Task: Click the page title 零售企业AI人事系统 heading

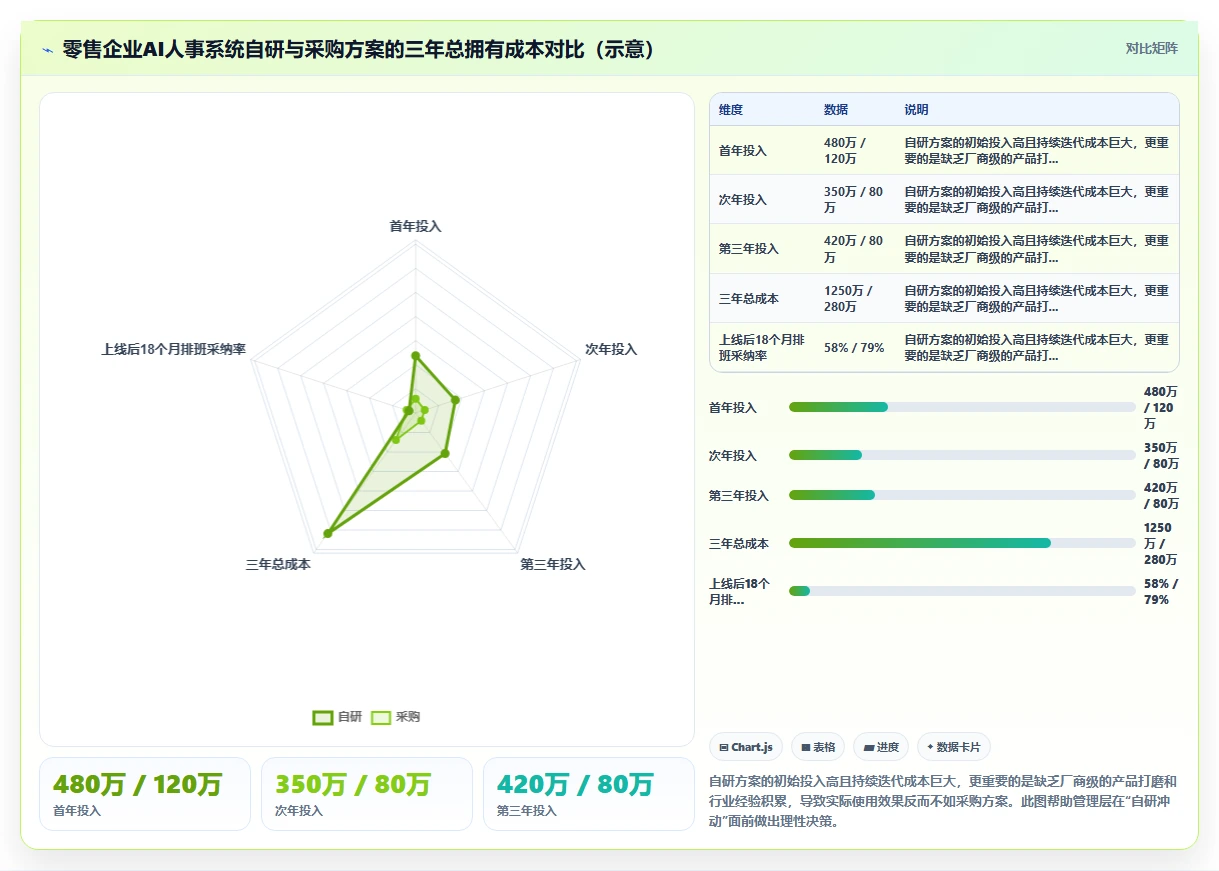Action: [x=360, y=49]
